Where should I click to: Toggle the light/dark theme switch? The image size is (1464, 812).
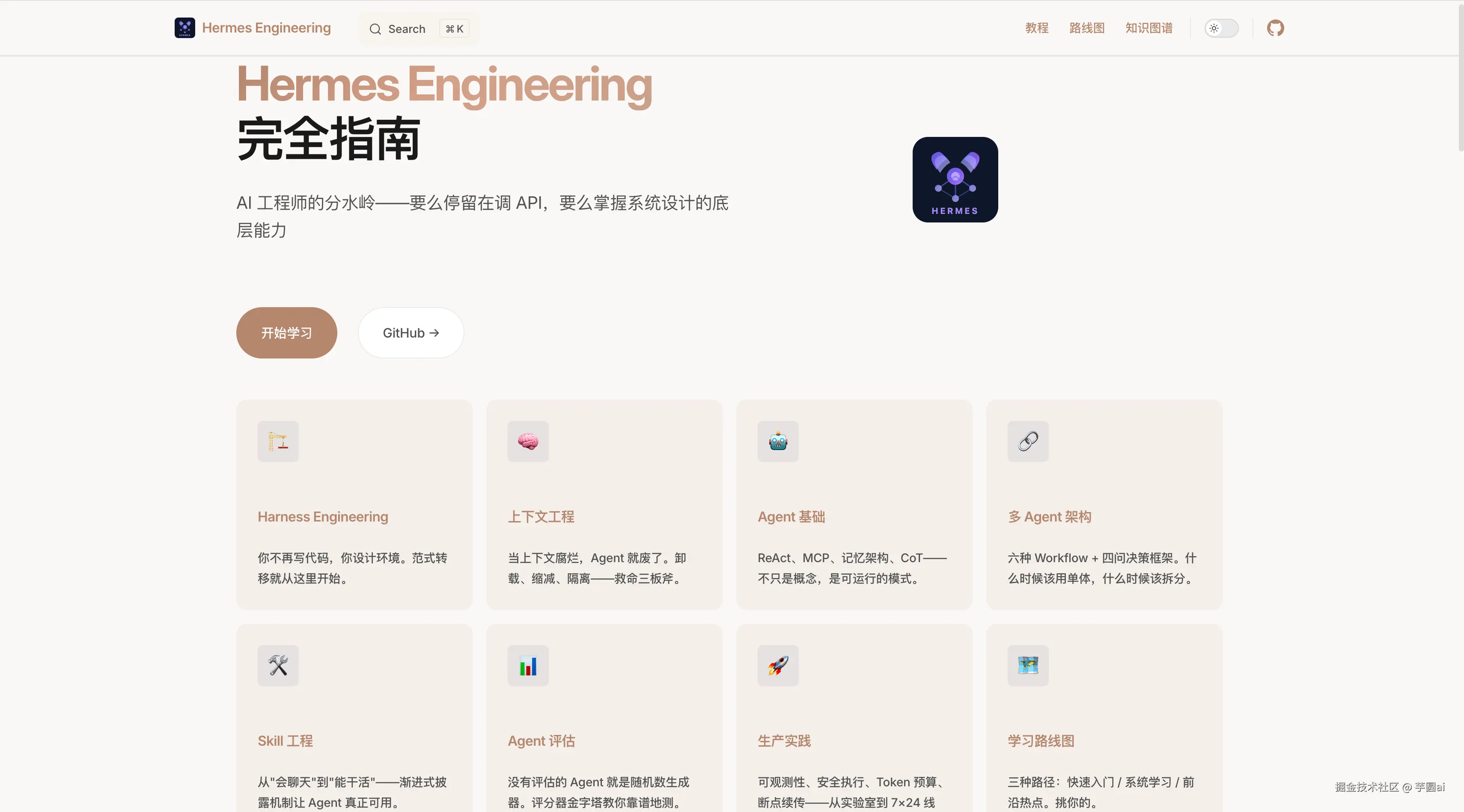pyautogui.click(x=1221, y=28)
